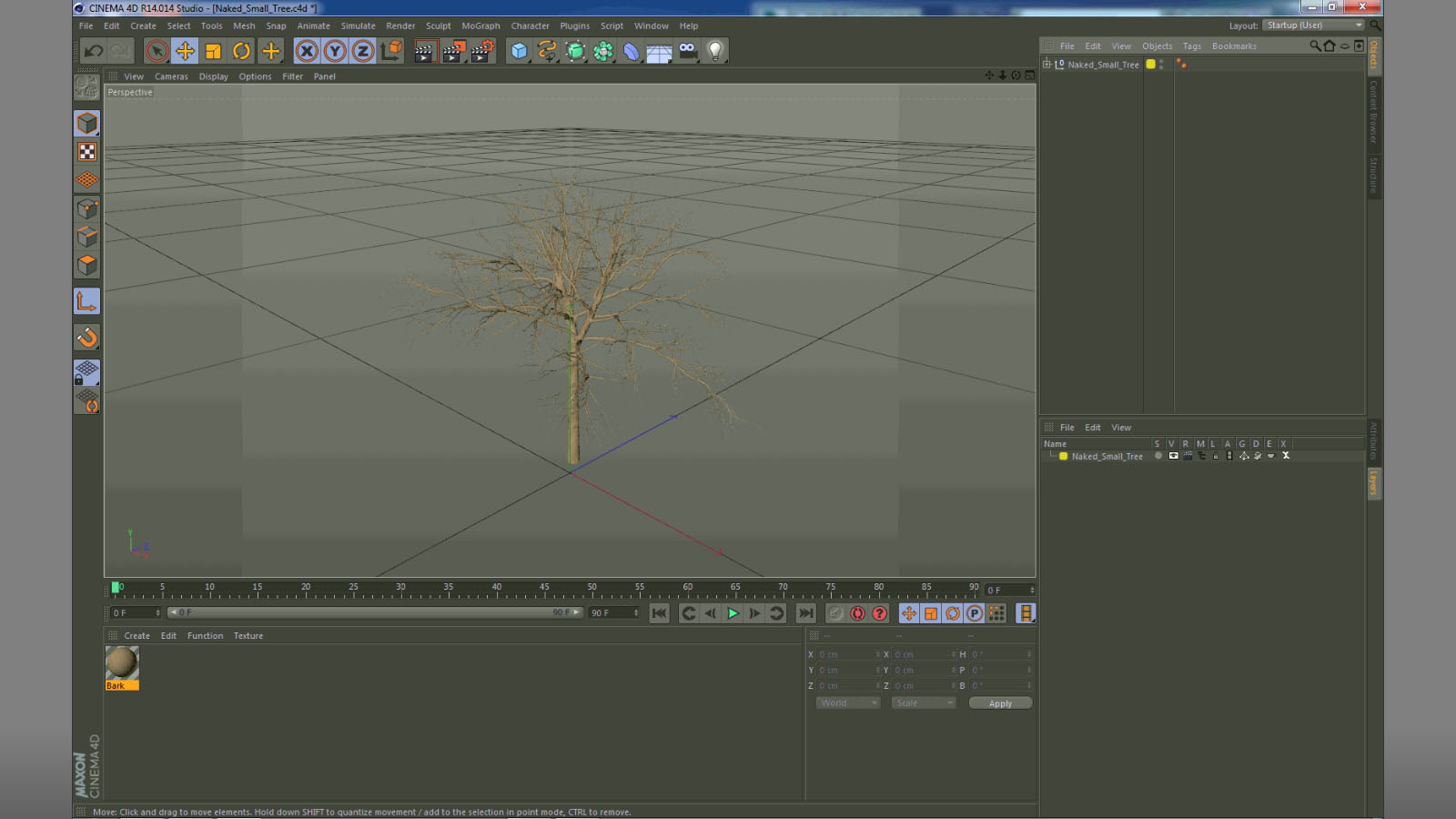
Task: Select the Texture mode checker icon
Action: (87, 152)
